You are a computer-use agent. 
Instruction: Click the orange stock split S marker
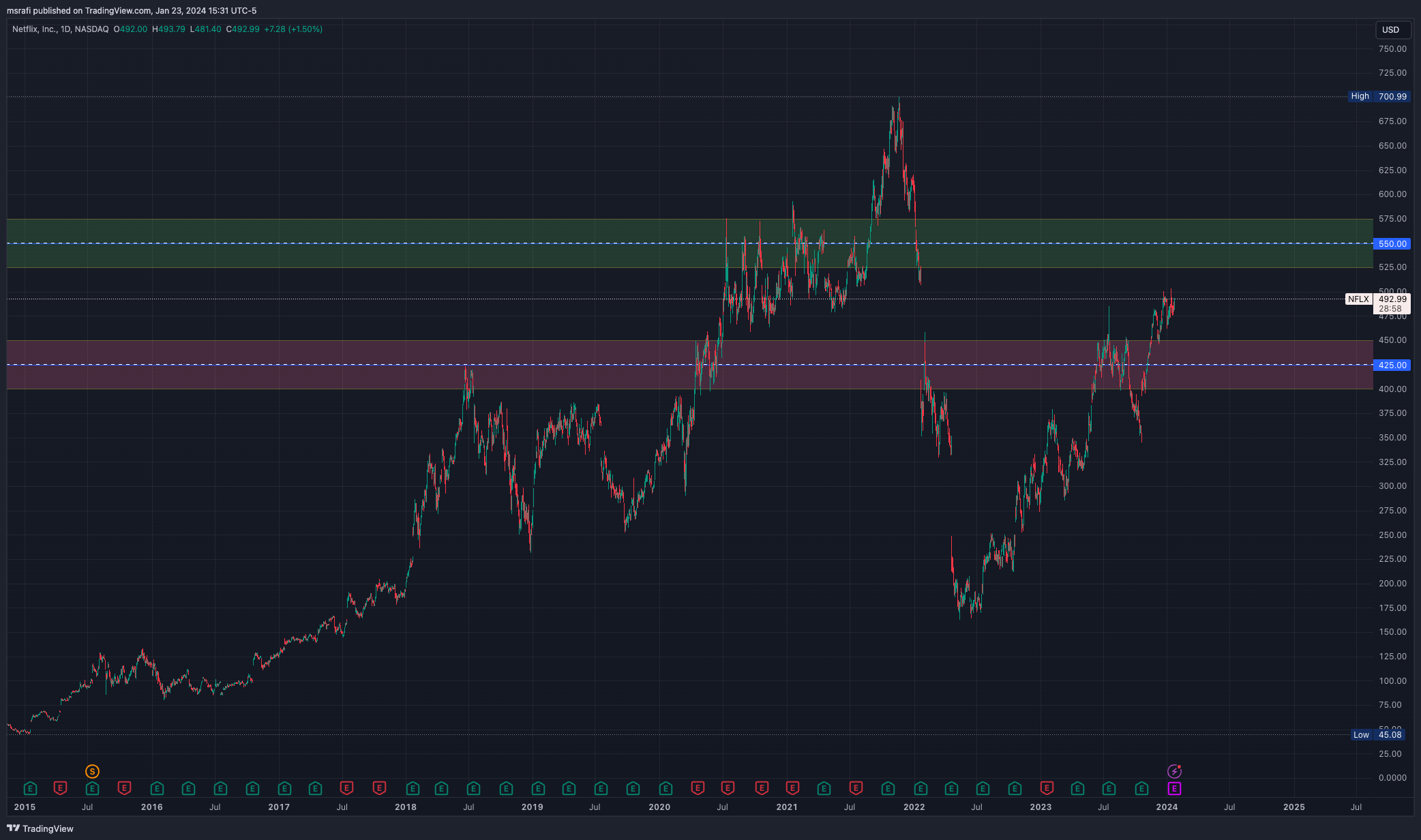click(x=92, y=771)
